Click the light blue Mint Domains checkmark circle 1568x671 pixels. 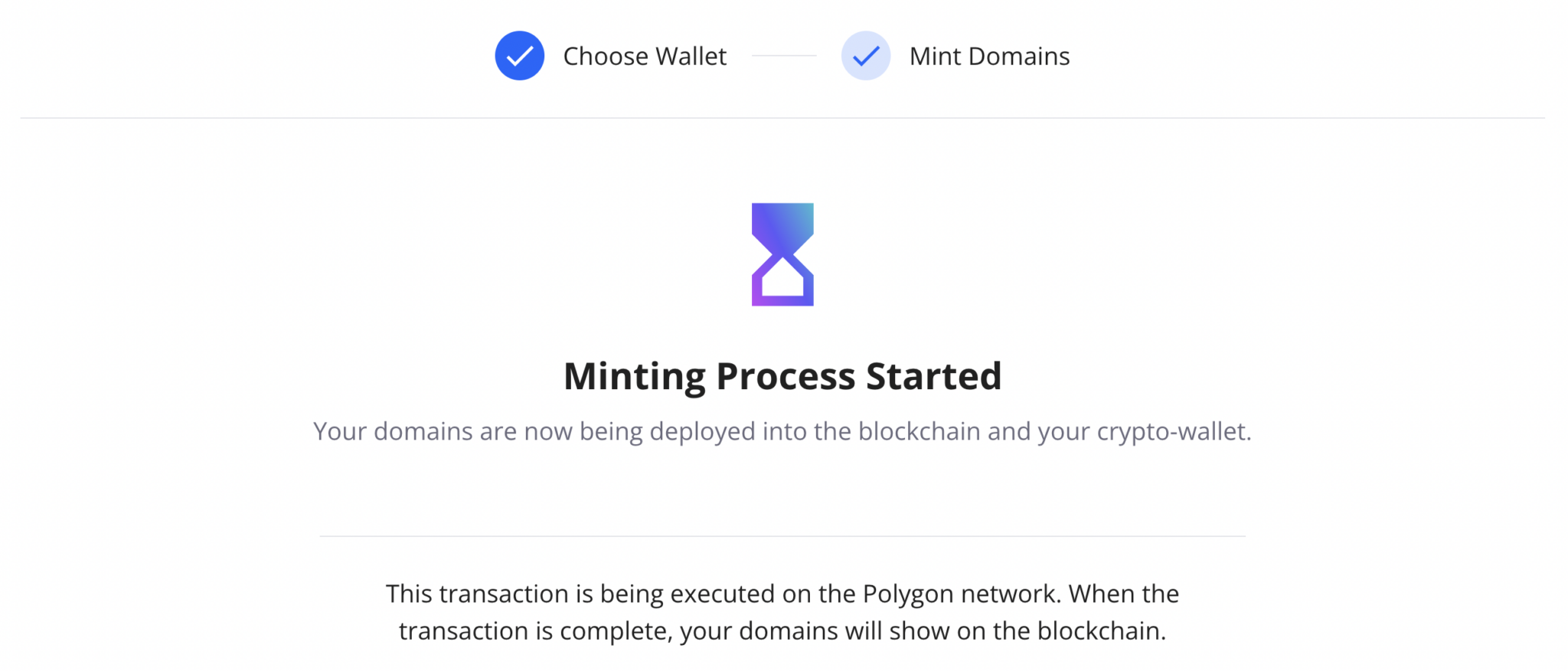click(x=865, y=56)
